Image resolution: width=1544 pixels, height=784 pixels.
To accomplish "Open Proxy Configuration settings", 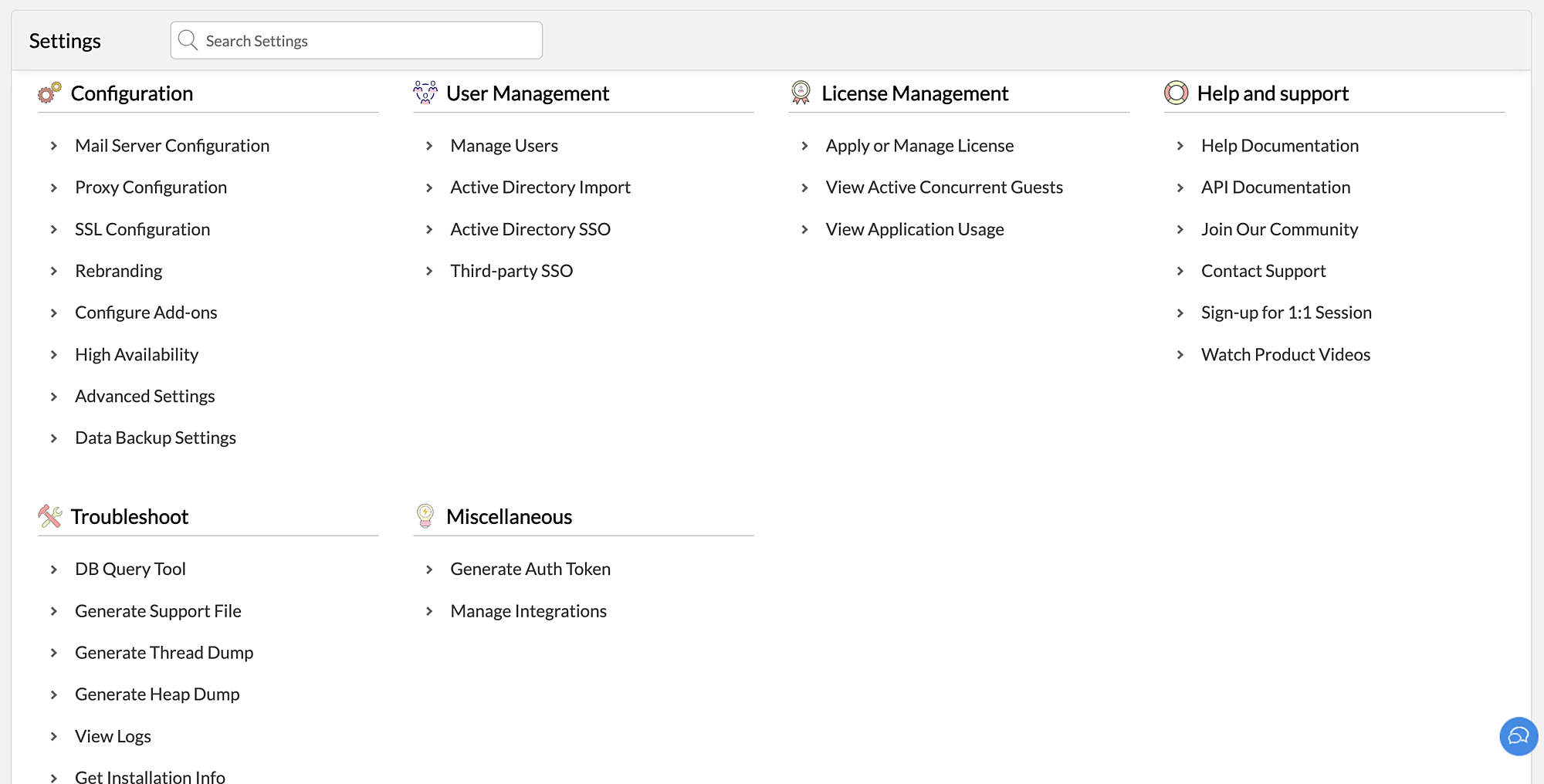I will [151, 188].
